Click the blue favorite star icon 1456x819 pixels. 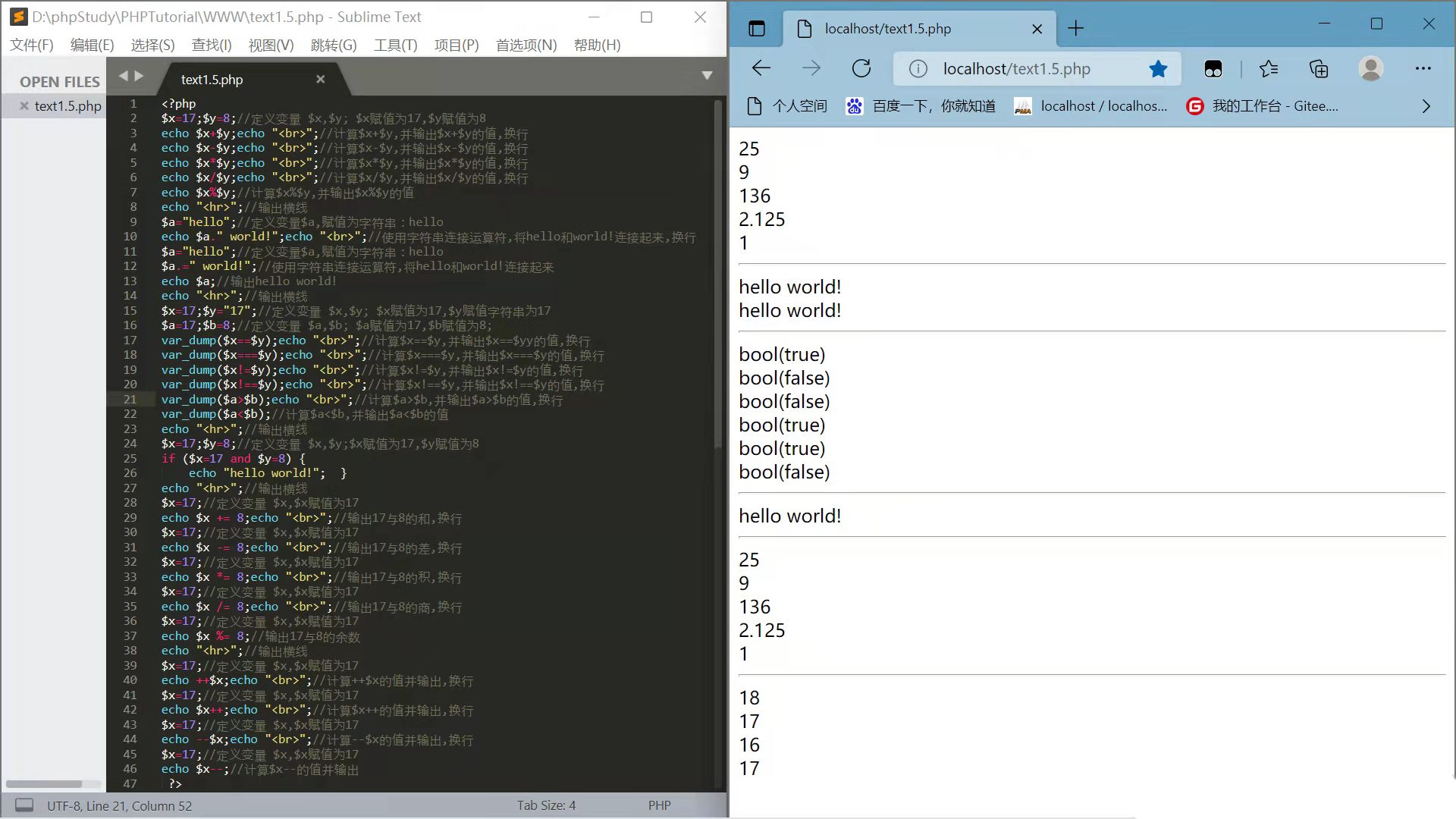[x=1158, y=69]
